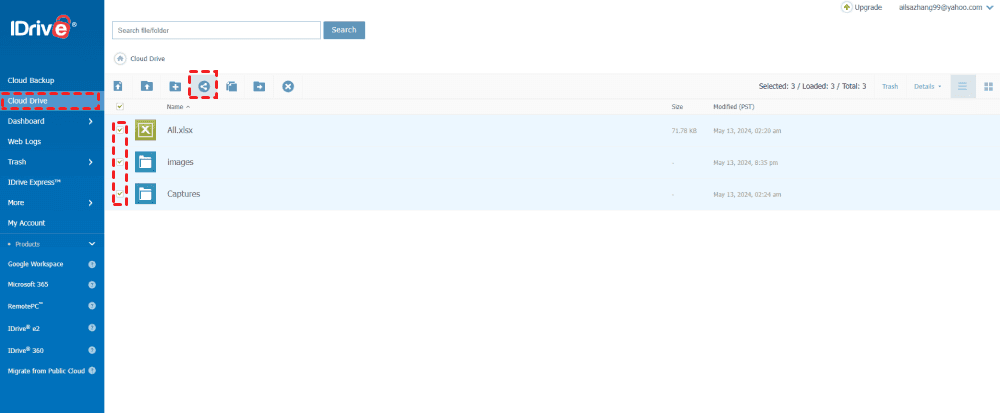Uncheck the images folder checkbox
The image size is (1000, 413).
click(120, 162)
